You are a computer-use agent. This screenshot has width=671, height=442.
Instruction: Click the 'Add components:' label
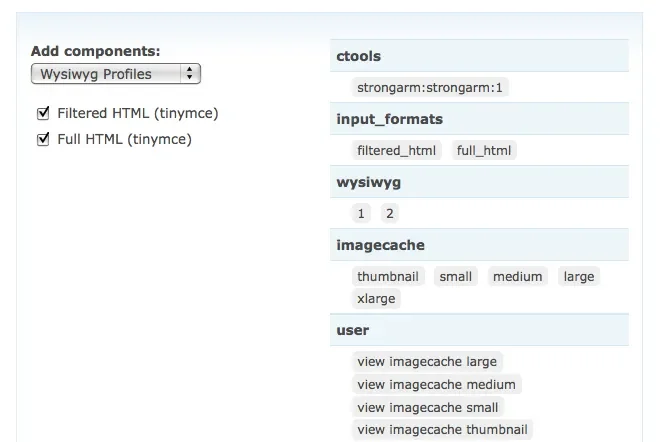pos(95,51)
